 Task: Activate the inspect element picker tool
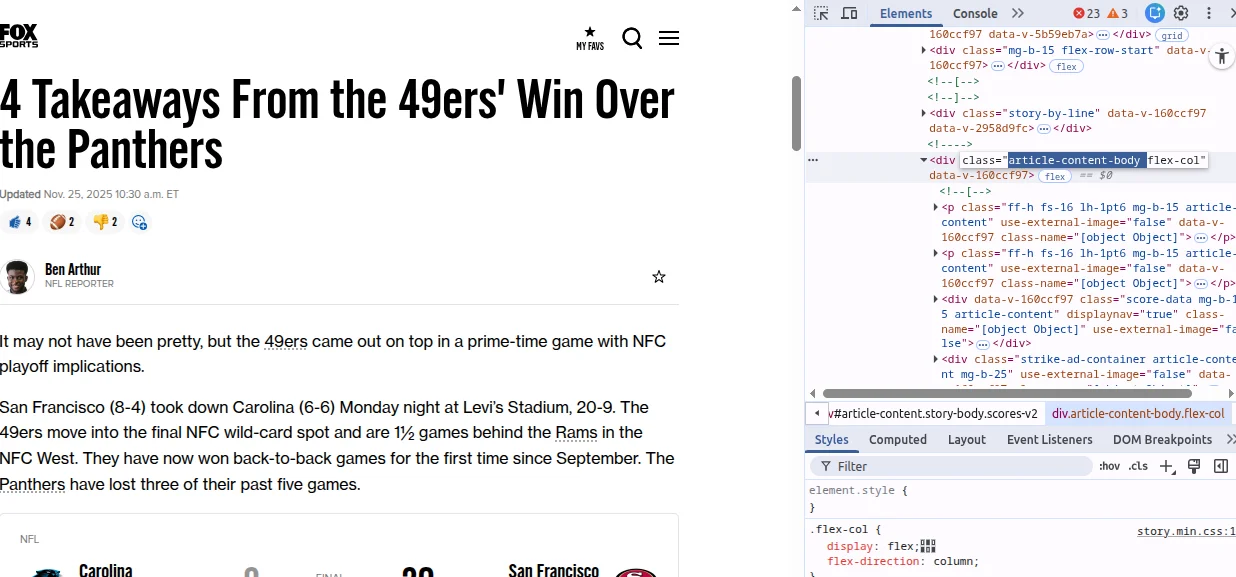click(x=821, y=13)
